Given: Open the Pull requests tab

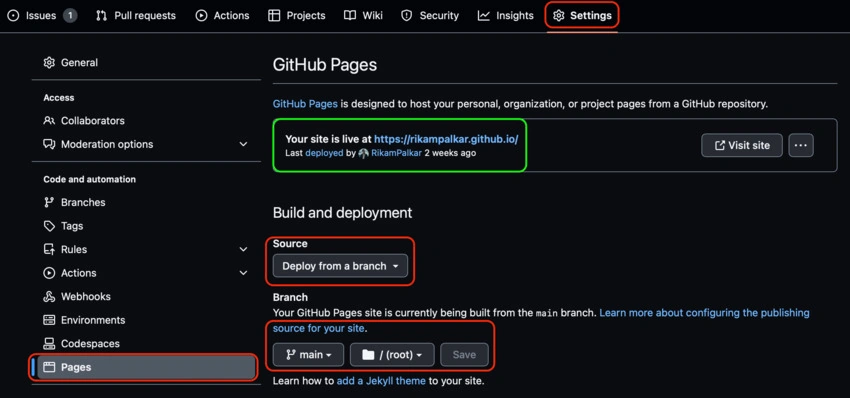Looking at the screenshot, I should click(136, 16).
